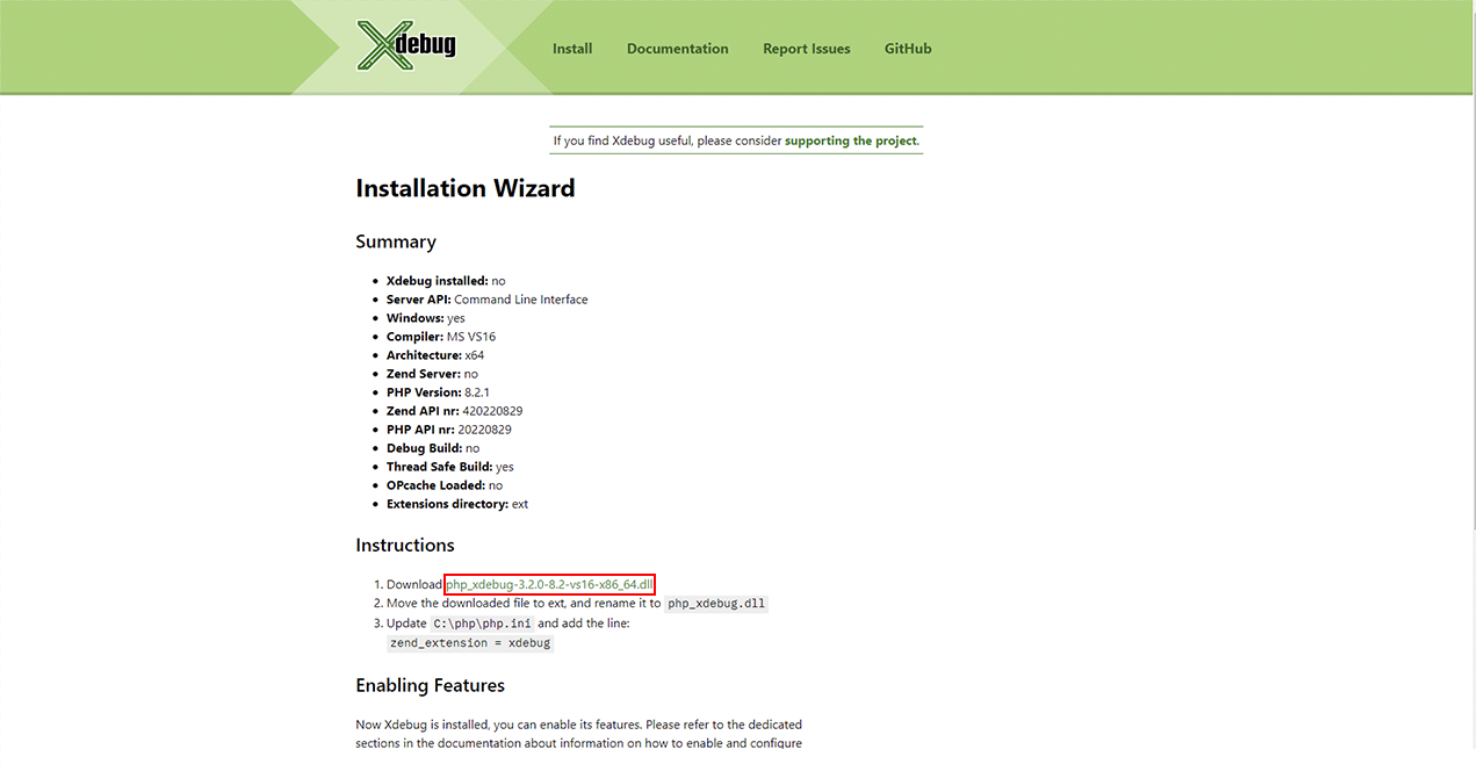Screen dimensions: 1476x778
Task: Click the 'zend_extension = xdebug' code line
Action: point(470,643)
